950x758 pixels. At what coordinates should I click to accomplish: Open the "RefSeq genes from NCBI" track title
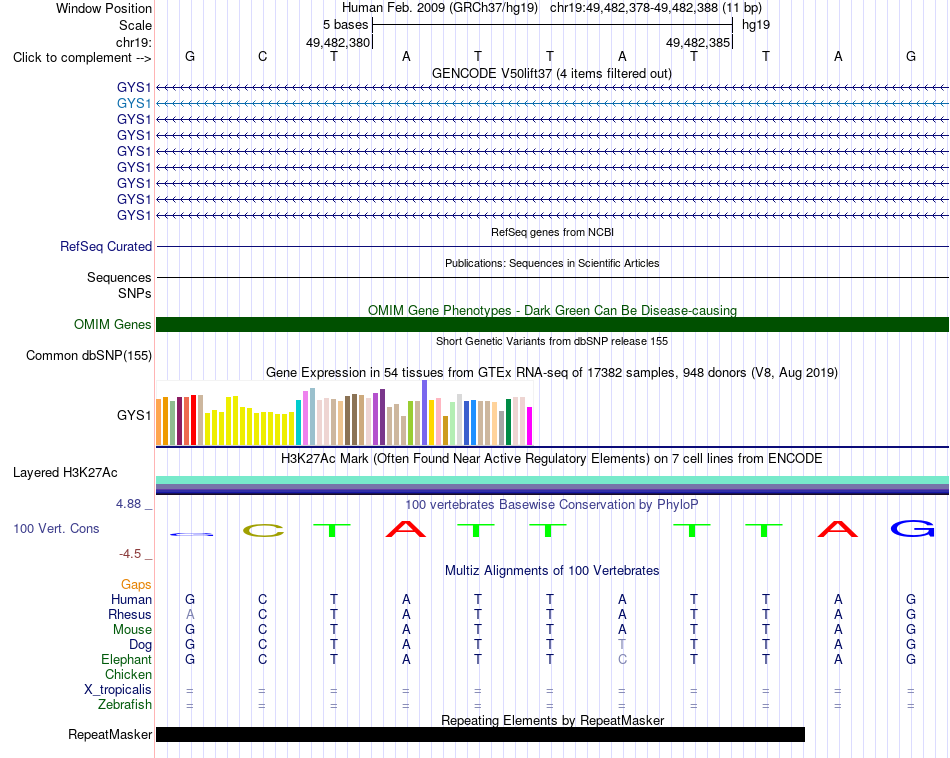tap(553, 232)
